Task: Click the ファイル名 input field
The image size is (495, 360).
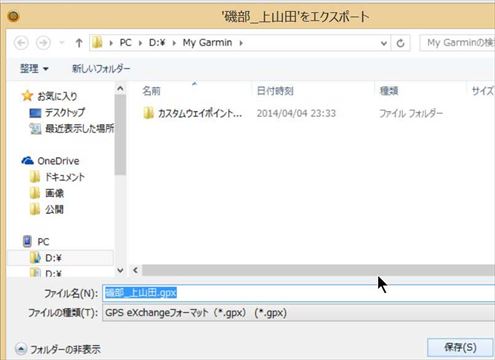Action: click(x=298, y=293)
